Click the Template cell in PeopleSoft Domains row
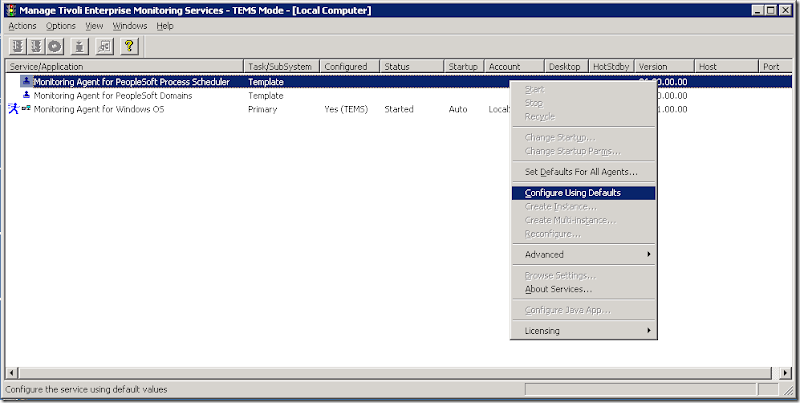 pyautogui.click(x=266, y=95)
